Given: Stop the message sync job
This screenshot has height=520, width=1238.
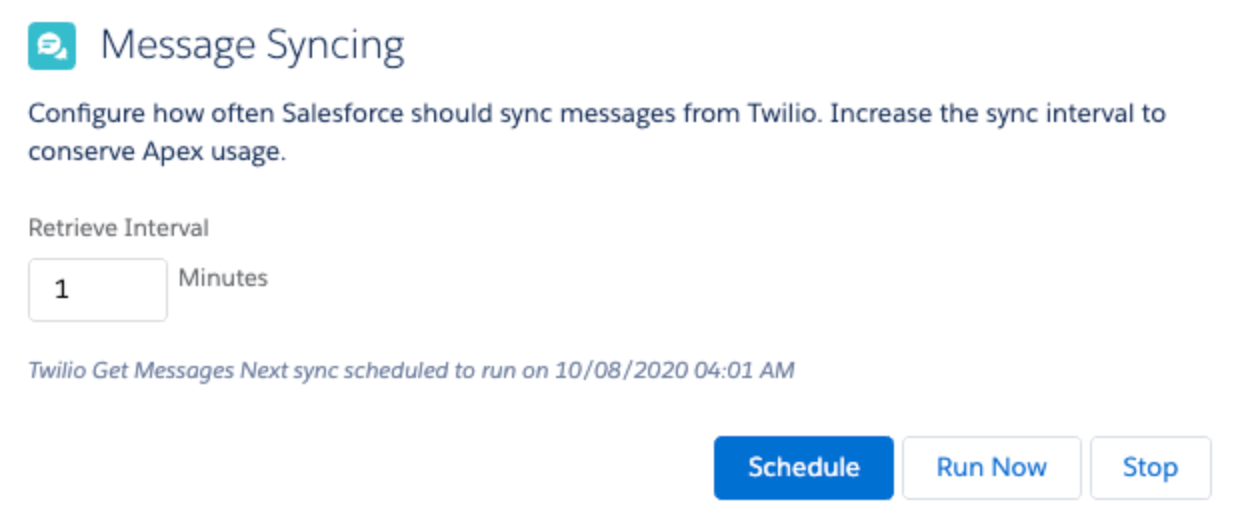Looking at the screenshot, I should (1150, 467).
